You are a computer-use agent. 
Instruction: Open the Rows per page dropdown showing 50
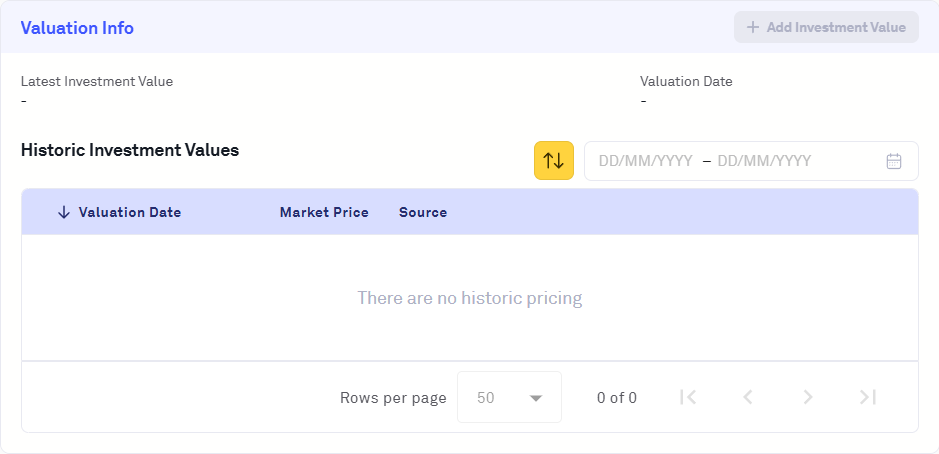coord(509,397)
